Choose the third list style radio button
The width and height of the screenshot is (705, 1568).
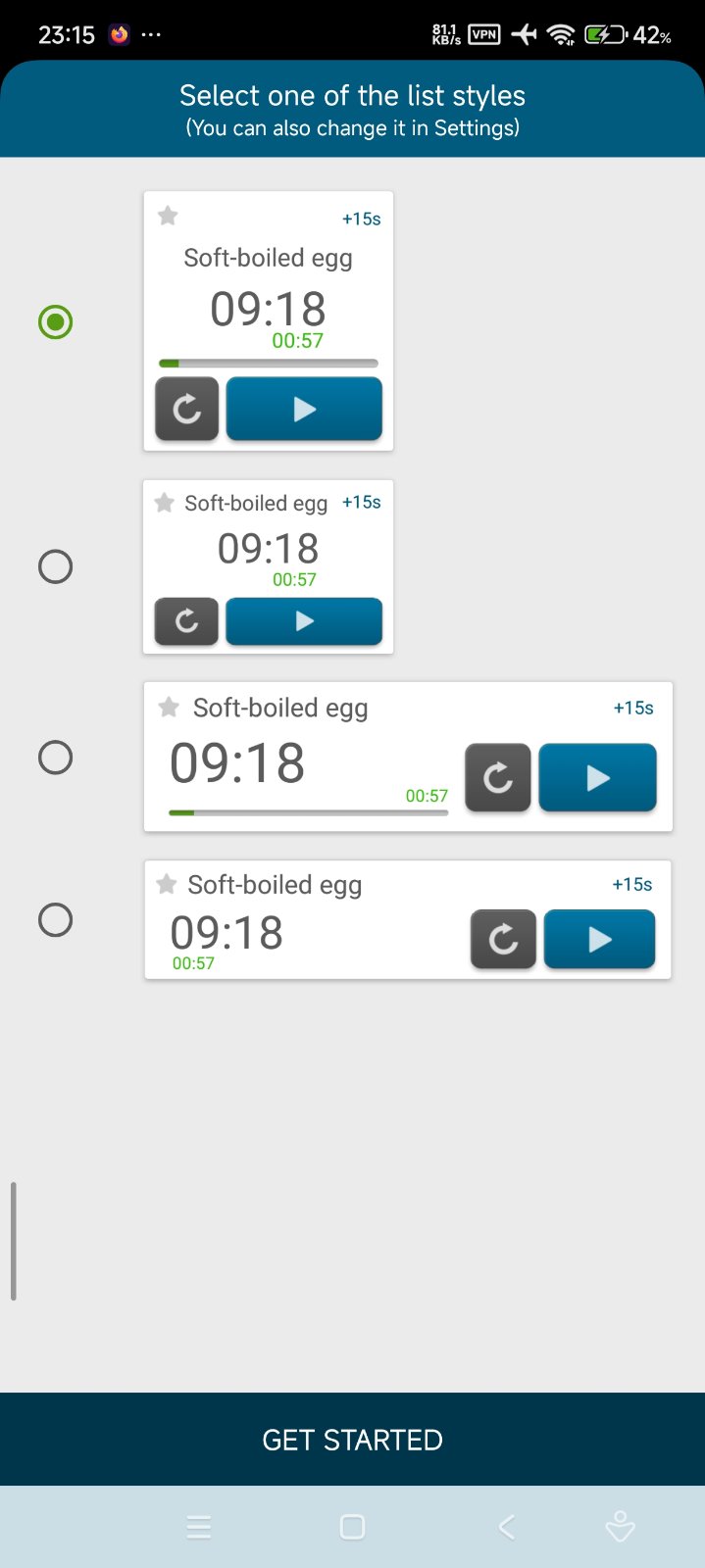click(55, 758)
